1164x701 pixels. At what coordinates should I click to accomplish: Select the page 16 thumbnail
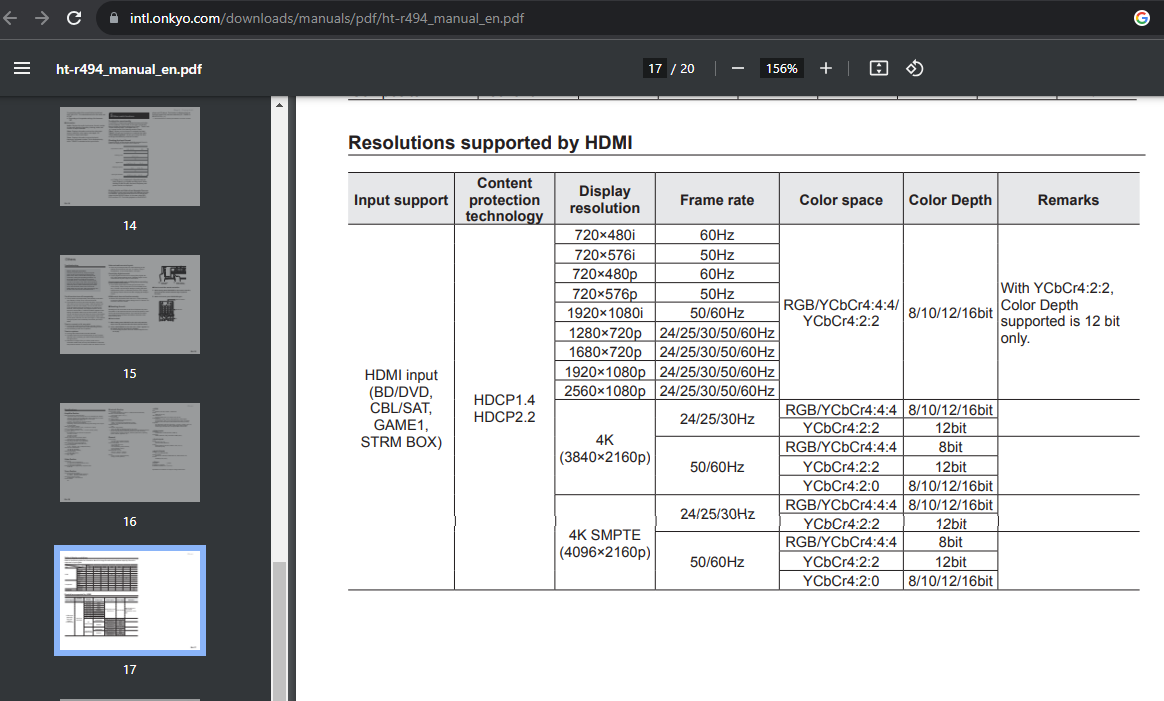(130, 452)
